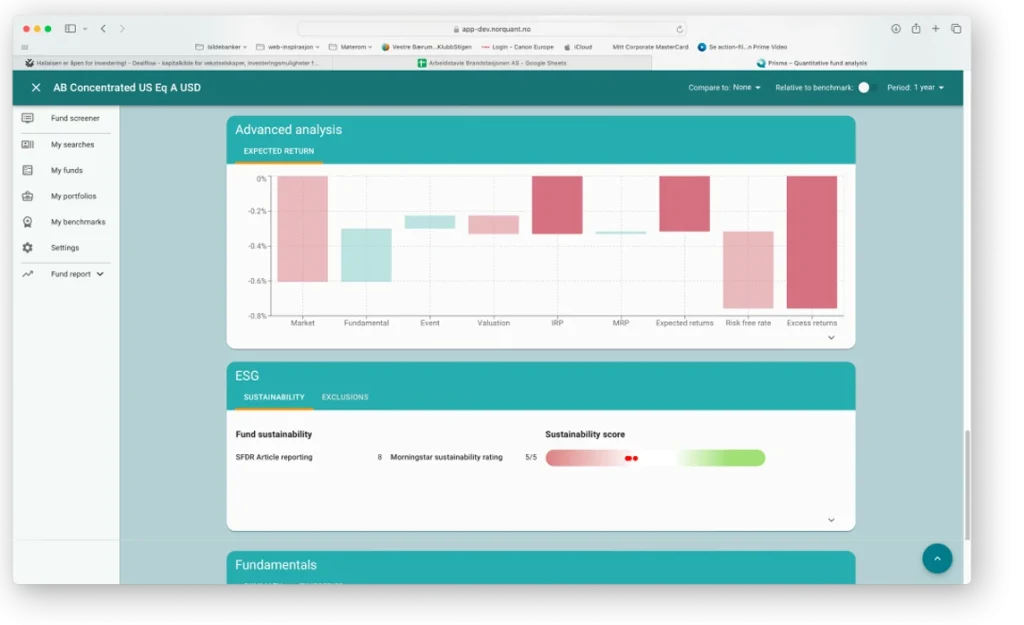Switch to the Exclusions tab
The width and height of the screenshot is (1024, 625).
pyautogui.click(x=345, y=397)
